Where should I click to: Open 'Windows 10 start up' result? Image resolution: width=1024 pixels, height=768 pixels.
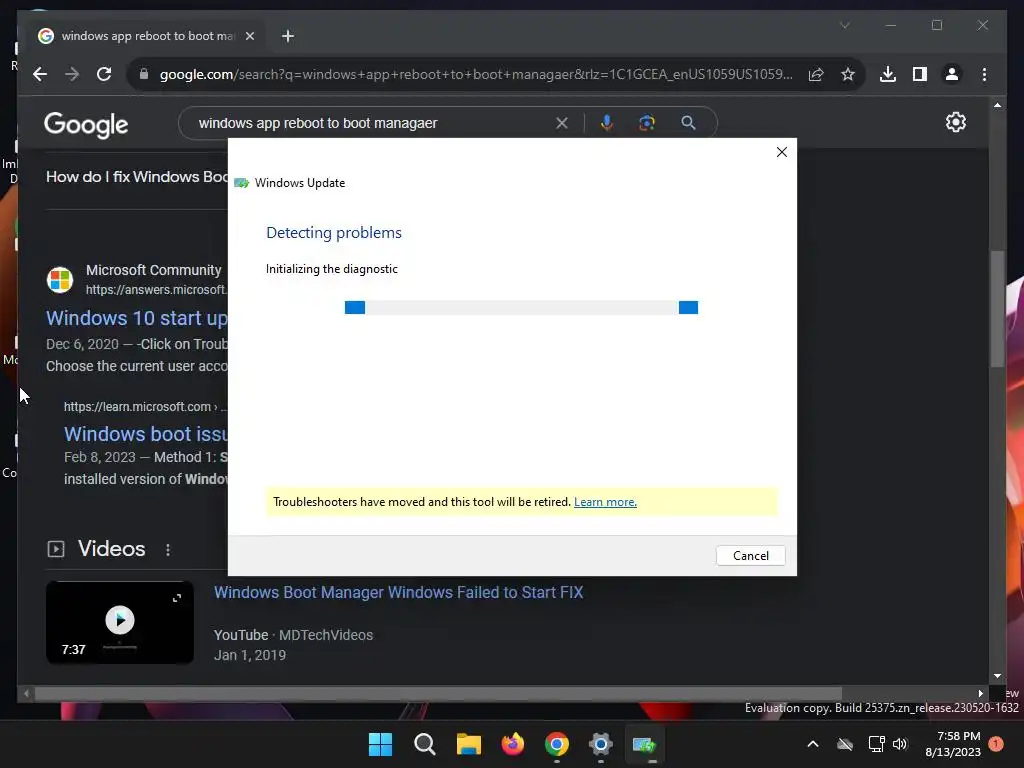coord(137,318)
